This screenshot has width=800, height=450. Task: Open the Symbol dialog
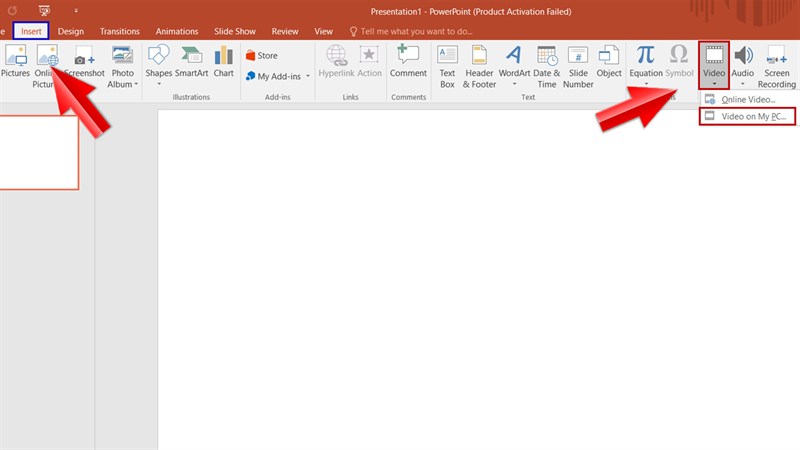point(679,61)
